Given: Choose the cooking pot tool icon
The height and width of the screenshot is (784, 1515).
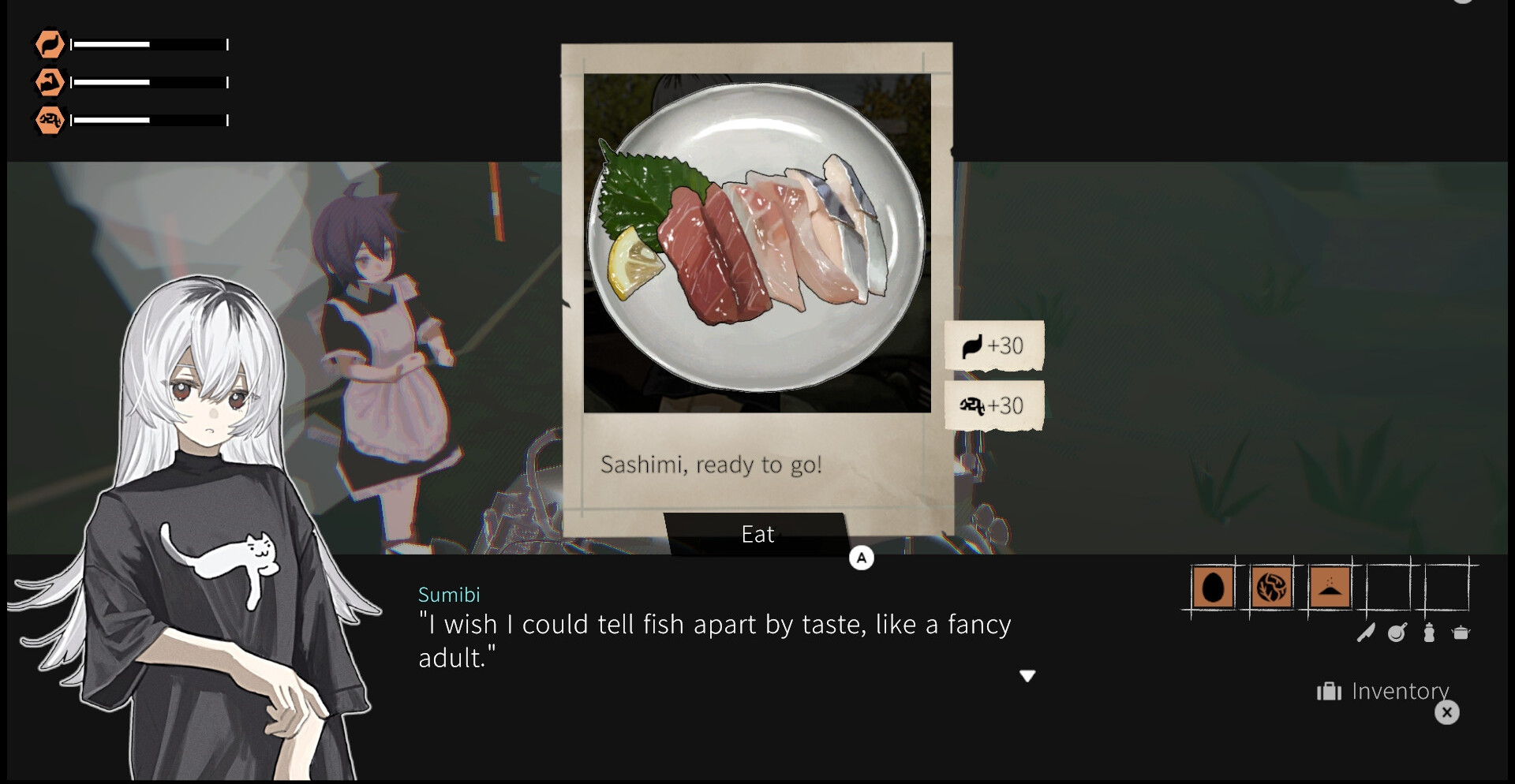Looking at the screenshot, I should (1461, 633).
